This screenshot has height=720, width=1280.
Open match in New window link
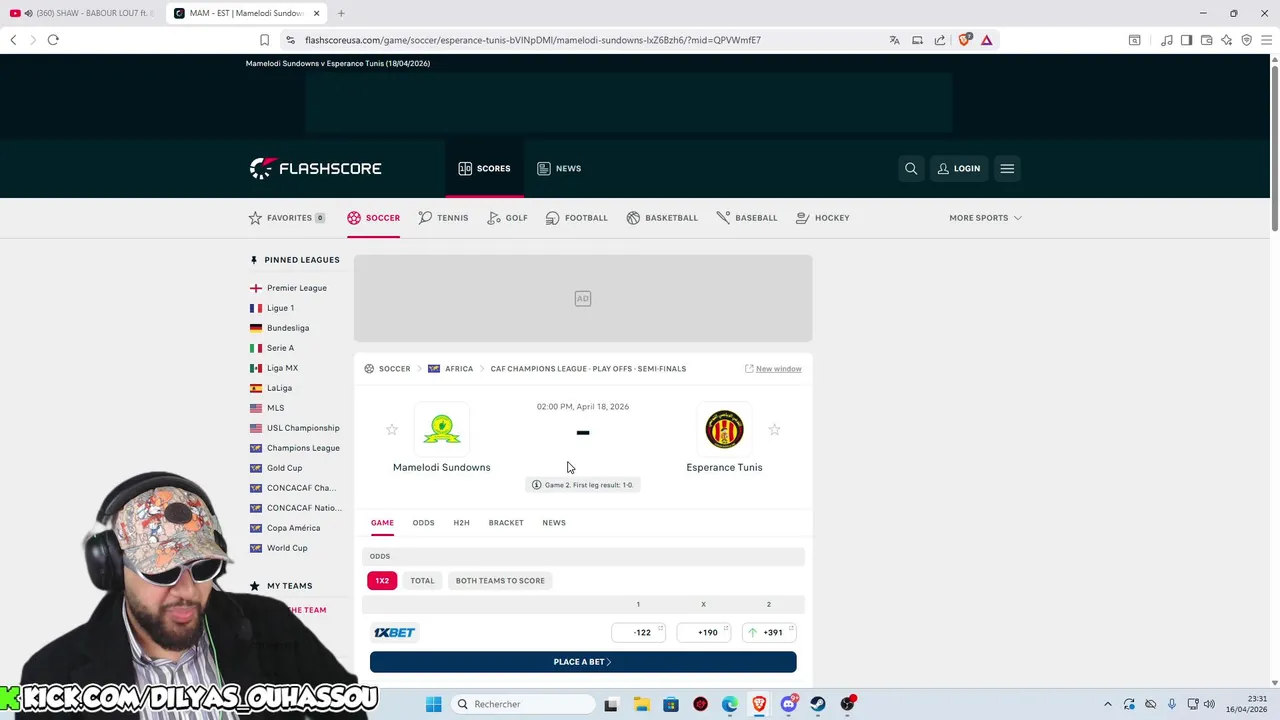point(773,369)
